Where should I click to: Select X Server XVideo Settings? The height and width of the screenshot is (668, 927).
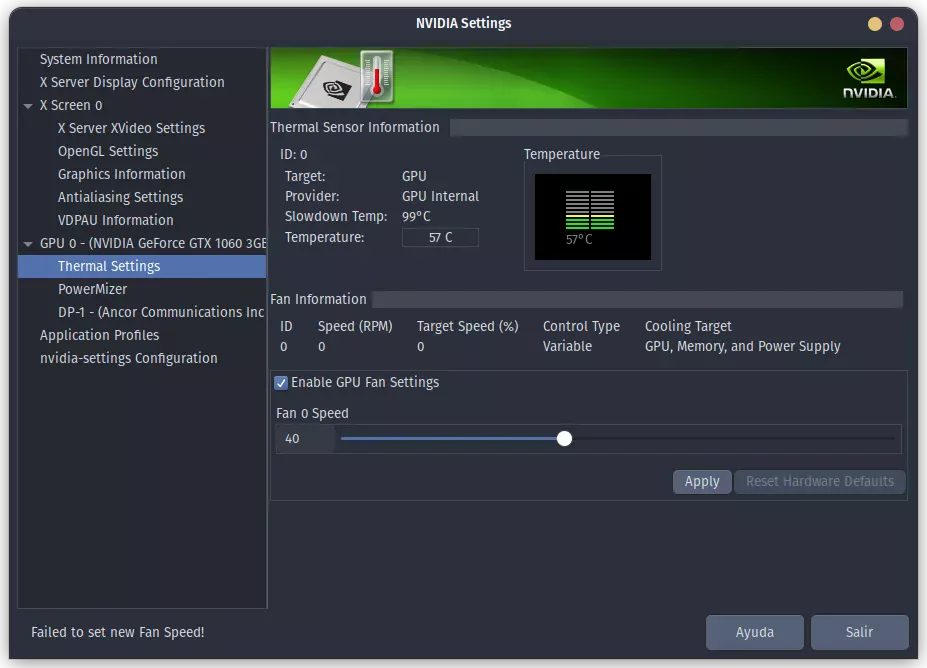pyautogui.click(x=132, y=128)
